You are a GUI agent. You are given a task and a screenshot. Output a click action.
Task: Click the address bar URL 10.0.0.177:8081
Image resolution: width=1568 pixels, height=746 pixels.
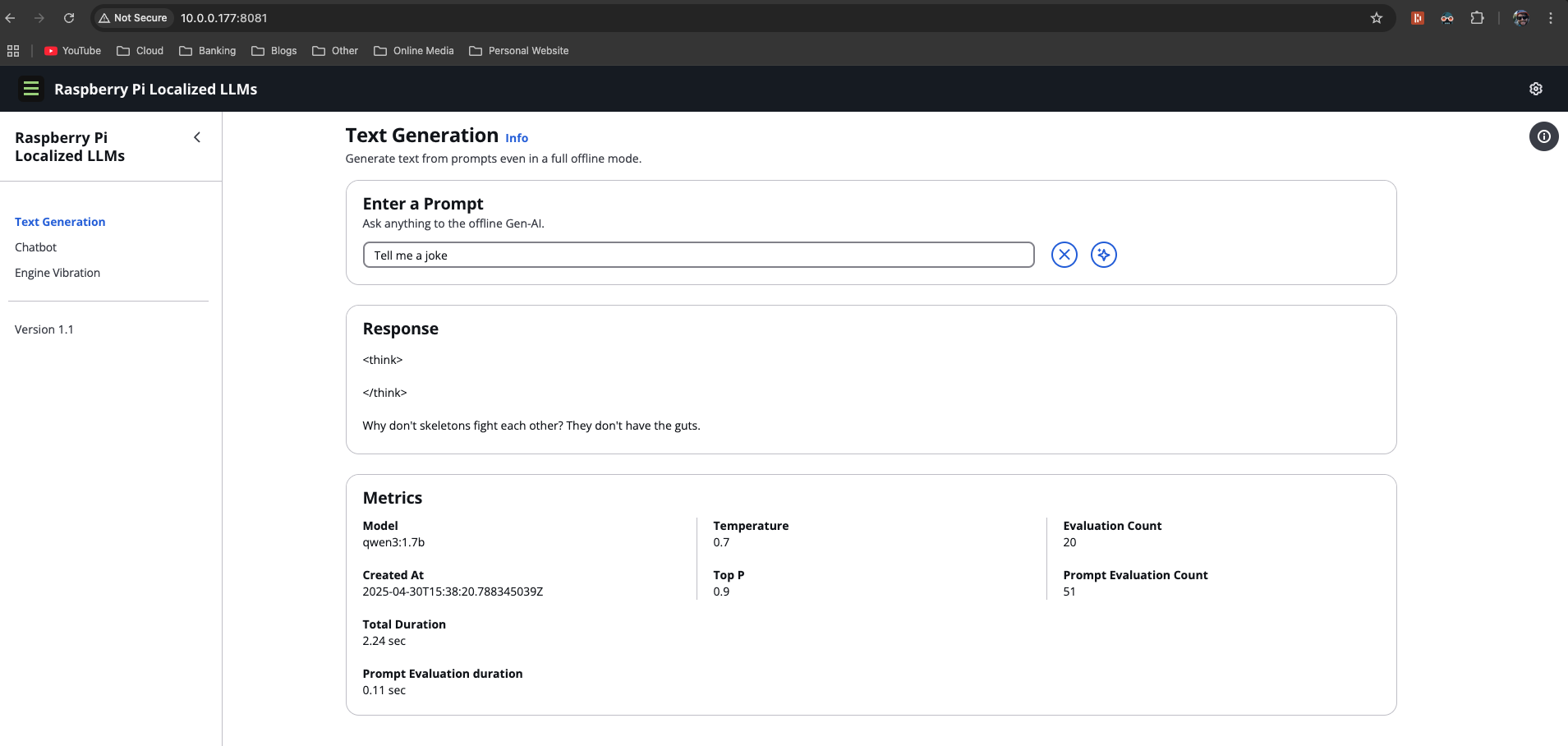click(x=223, y=18)
